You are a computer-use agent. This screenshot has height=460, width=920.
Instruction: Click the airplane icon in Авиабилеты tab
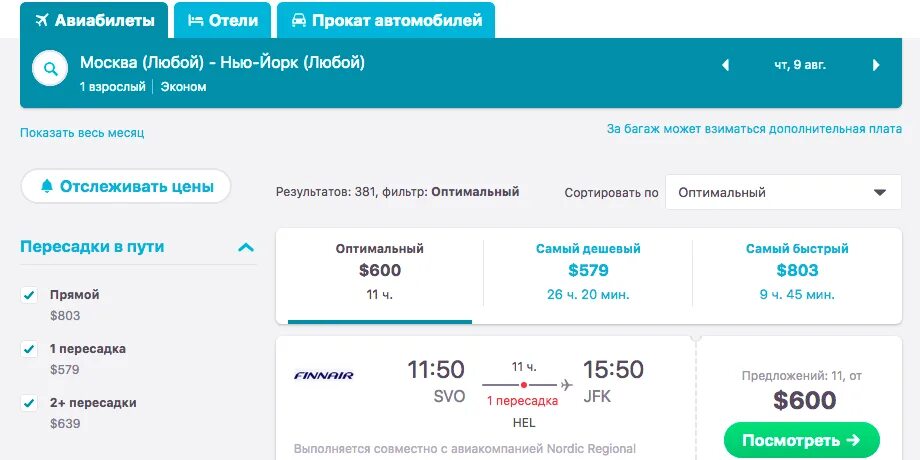tap(41, 21)
